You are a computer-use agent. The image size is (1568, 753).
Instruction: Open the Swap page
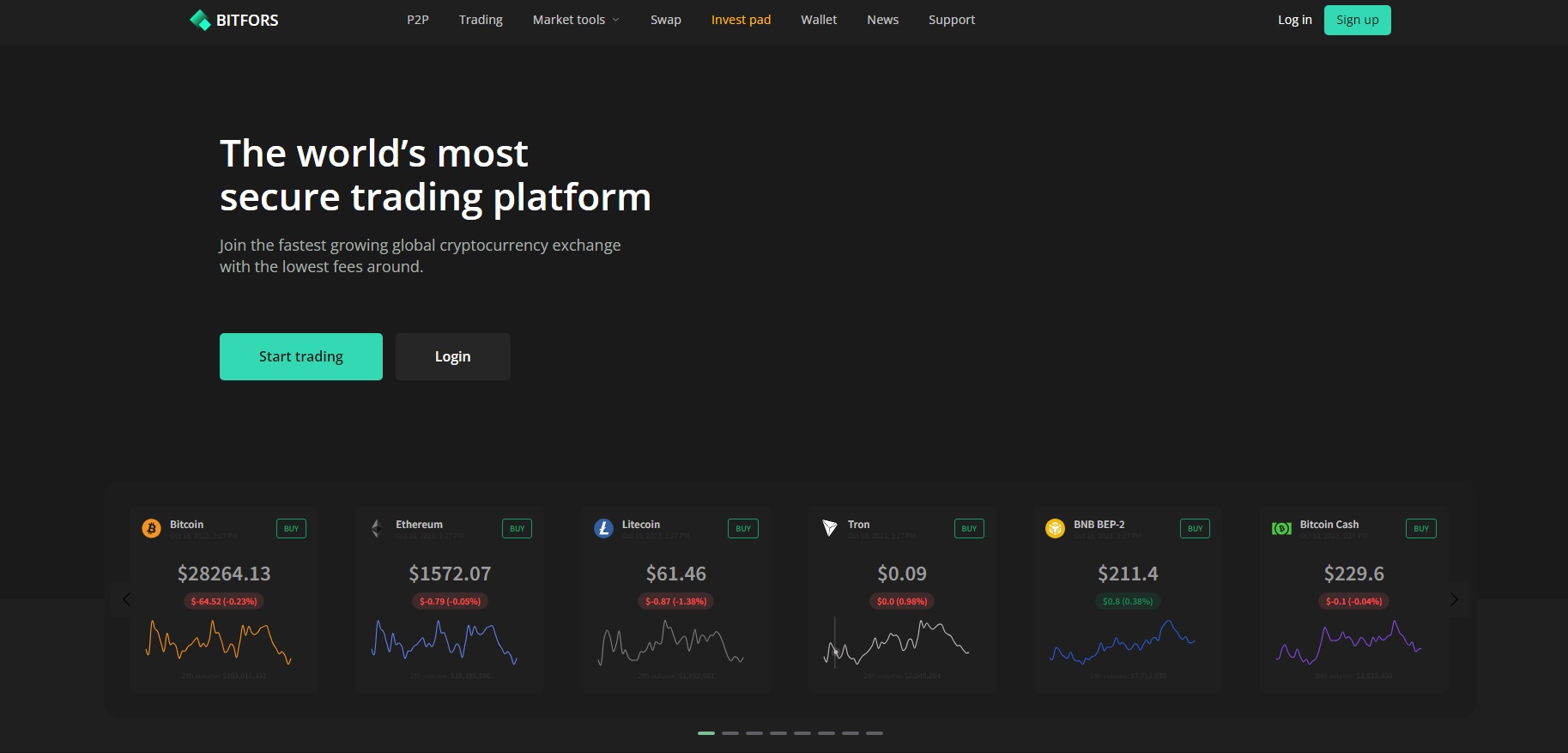666,20
